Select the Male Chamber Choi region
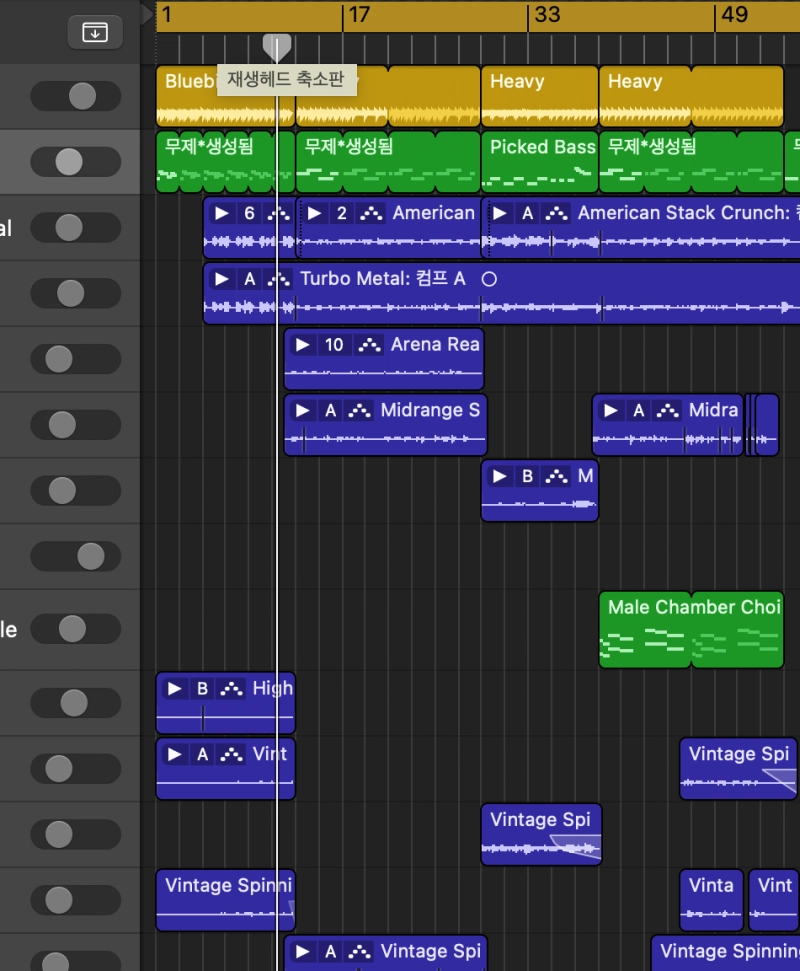The width and height of the screenshot is (800, 971). pyautogui.click(x=690, y=630)
